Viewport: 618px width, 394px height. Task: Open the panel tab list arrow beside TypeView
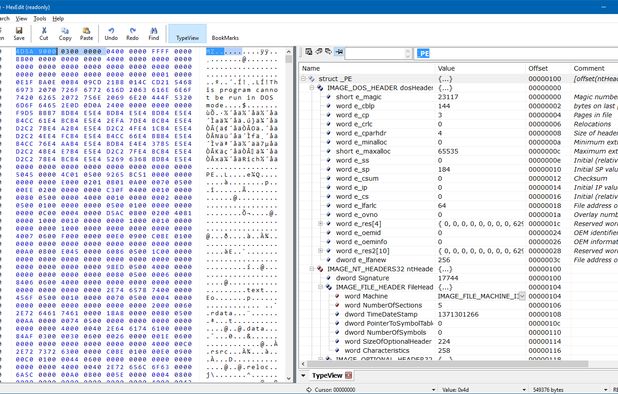tap(303, 375)
